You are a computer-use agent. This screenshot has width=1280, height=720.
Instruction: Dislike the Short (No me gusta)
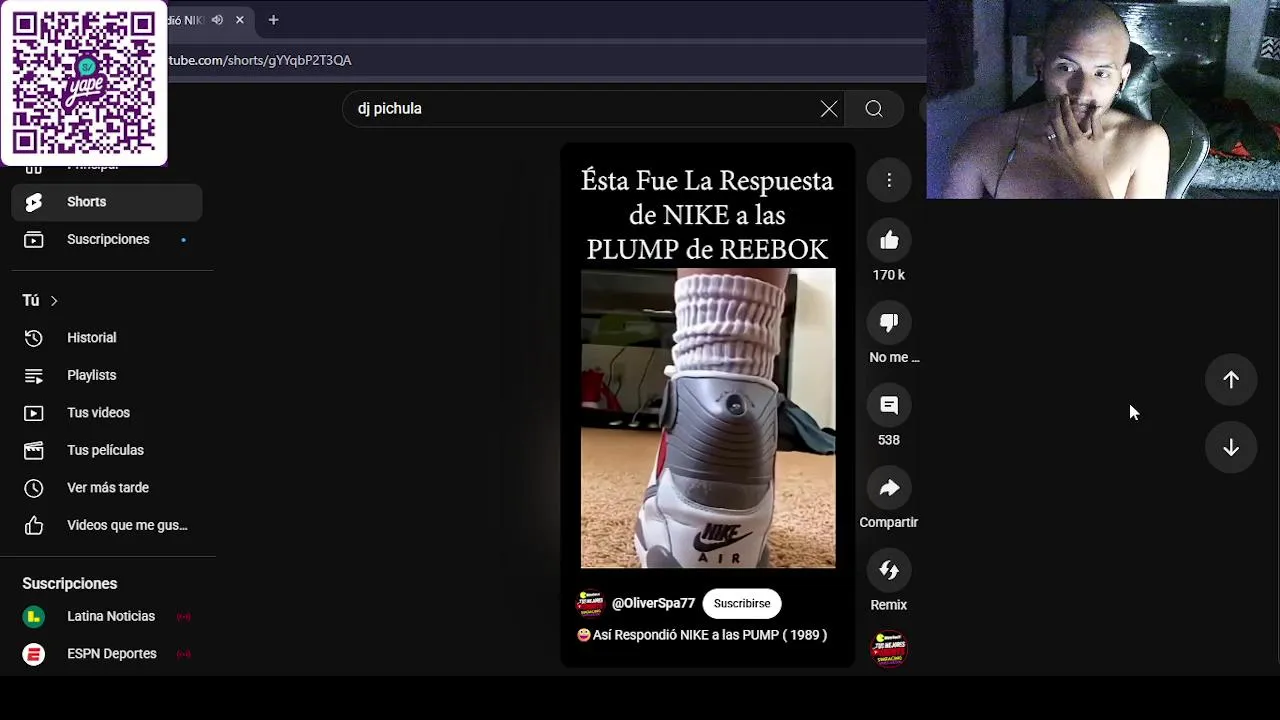point(889,323)
